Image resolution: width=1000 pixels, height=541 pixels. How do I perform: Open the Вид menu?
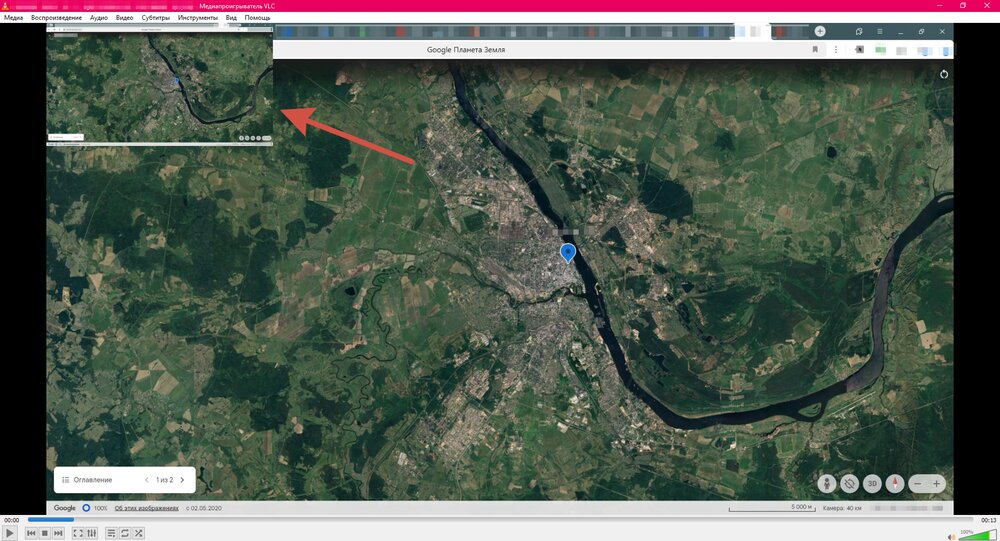(x=232, y=18)
